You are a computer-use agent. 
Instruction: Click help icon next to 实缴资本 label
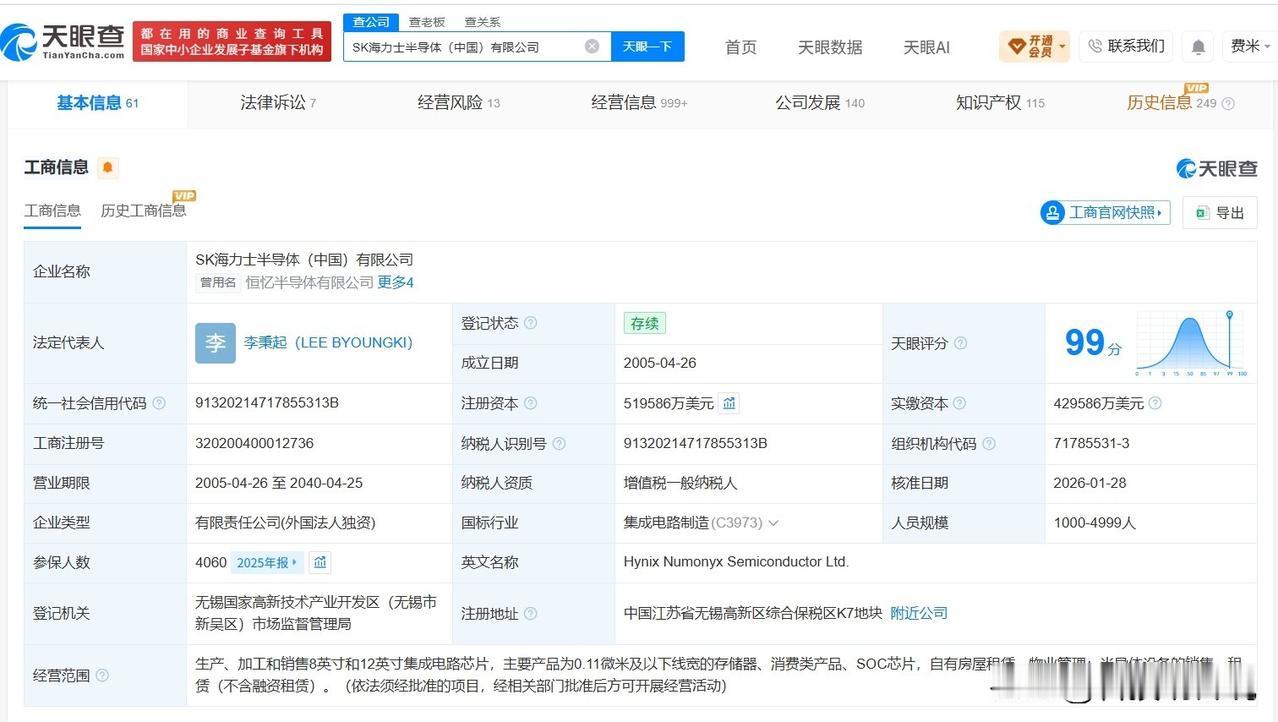coord(959,403)
